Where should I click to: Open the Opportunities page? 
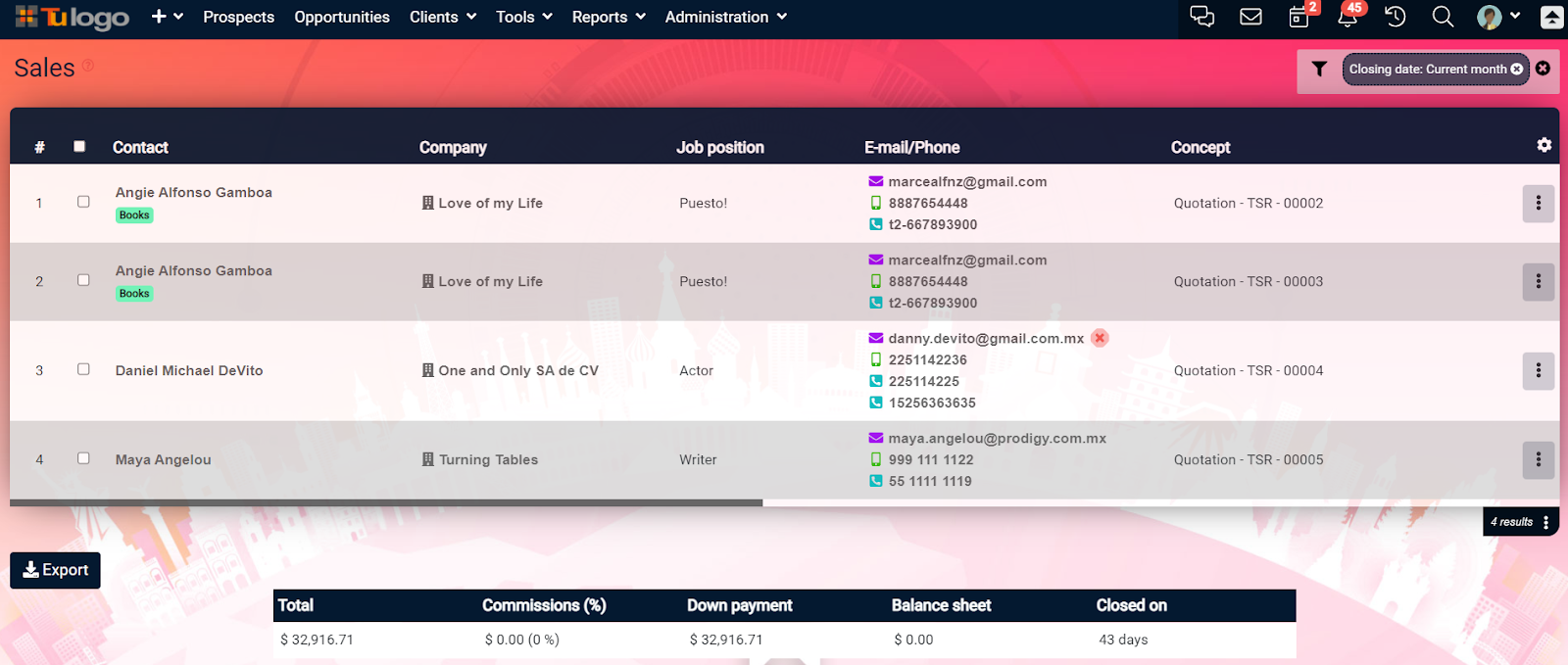pos(342,17)
